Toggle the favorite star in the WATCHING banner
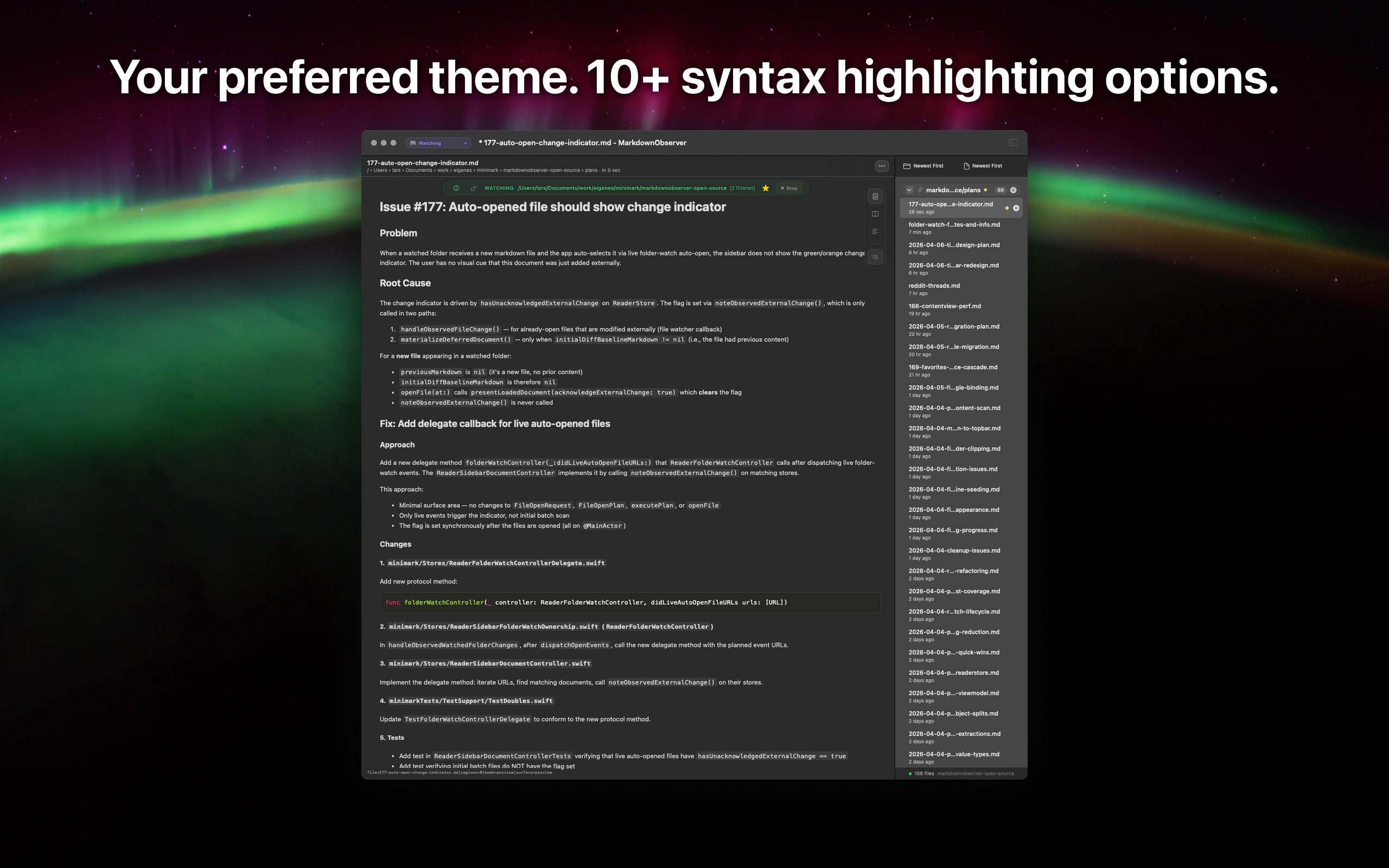Screen dimensions: 1389x868 (767, 188)
